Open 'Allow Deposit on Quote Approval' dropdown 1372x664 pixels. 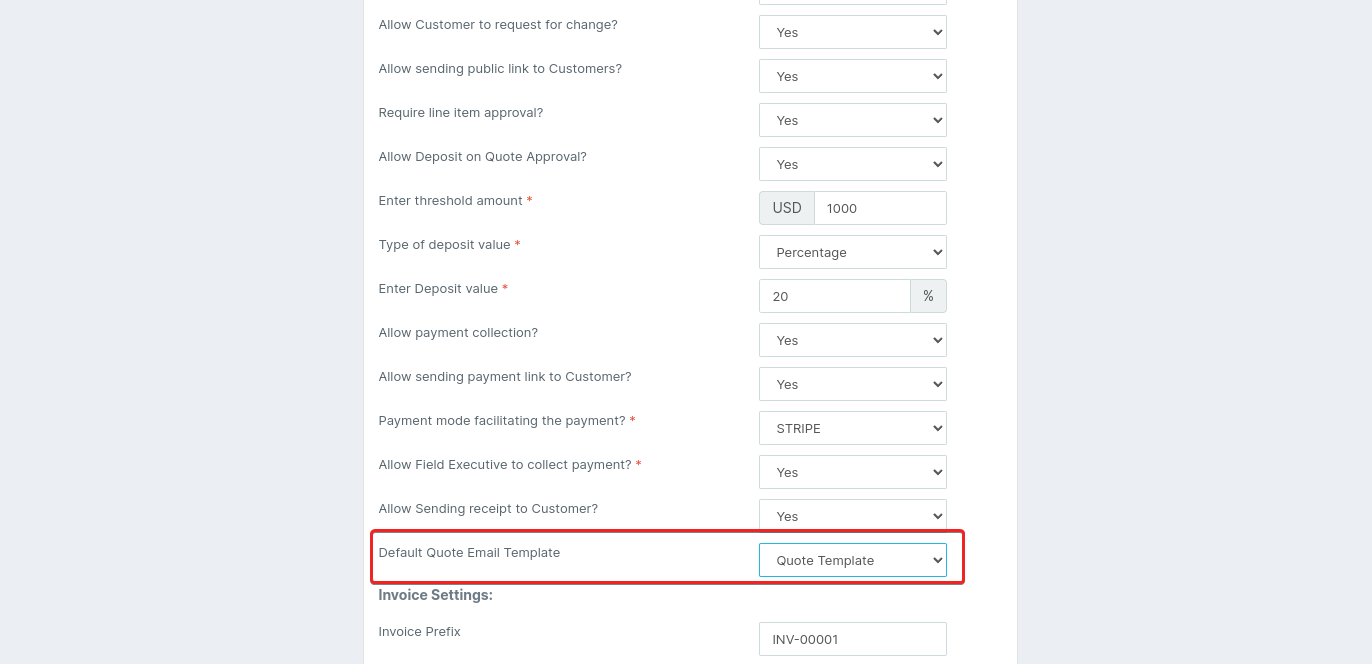(852, 164)
